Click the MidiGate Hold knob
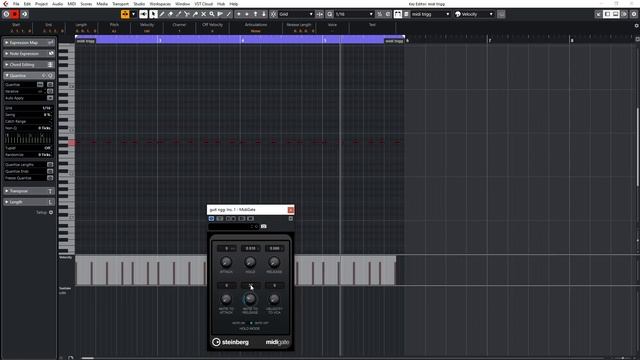This screenshot has height=360, width=640. (250, 262)
